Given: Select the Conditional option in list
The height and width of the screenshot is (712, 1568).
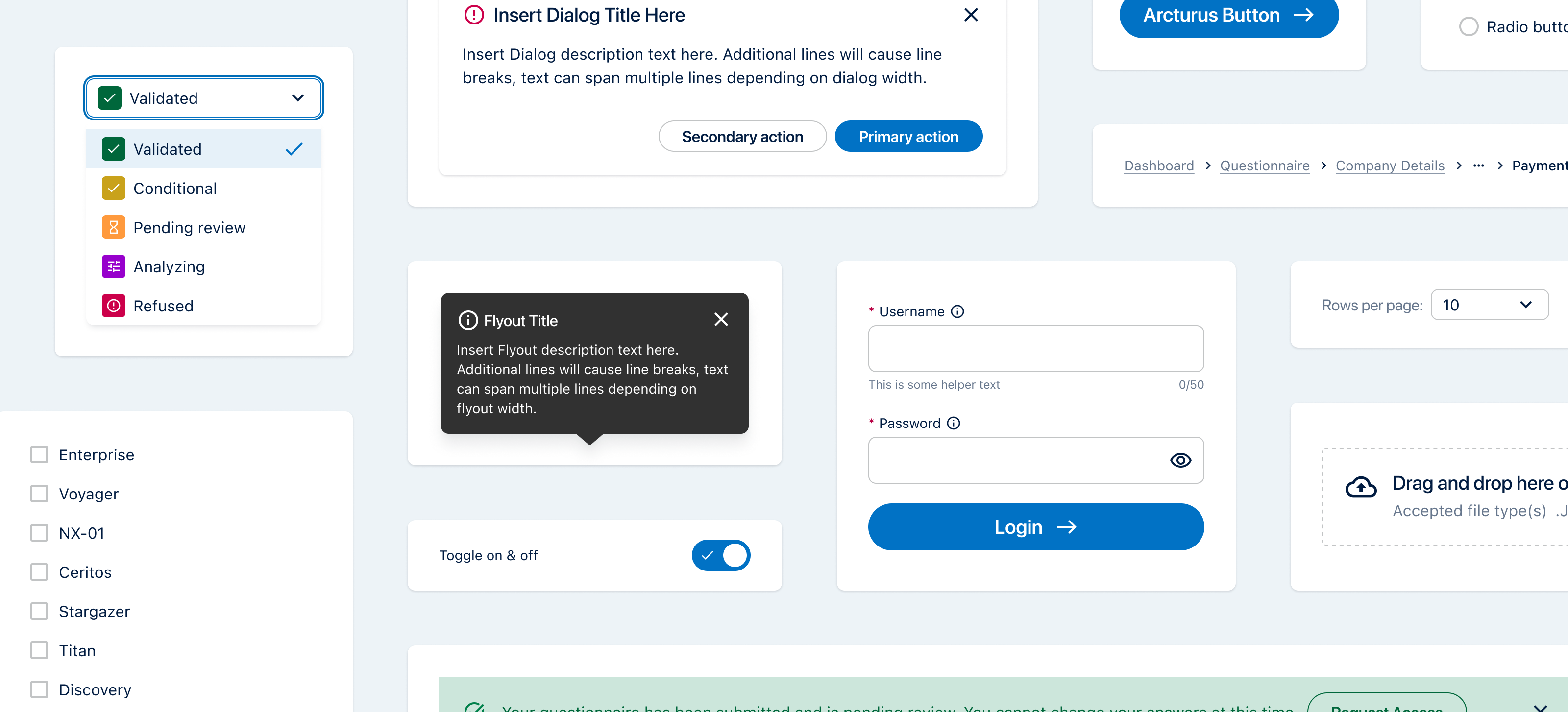Looking at the screenshot, I should coord(175,189).
